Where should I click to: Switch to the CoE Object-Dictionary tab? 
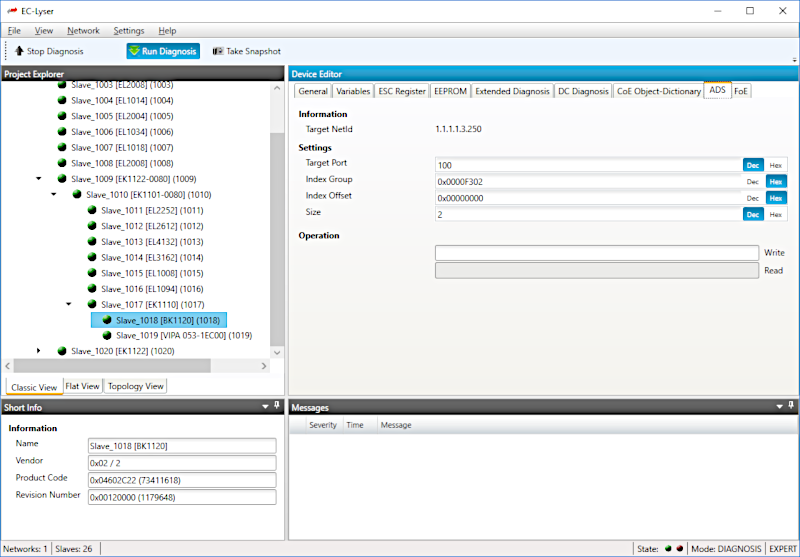(658, 91)
